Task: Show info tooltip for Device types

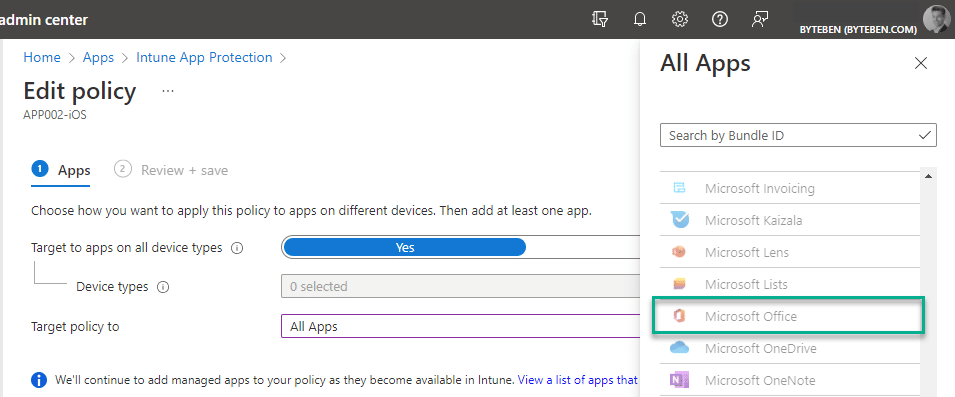Action: [x=163, y=287]
